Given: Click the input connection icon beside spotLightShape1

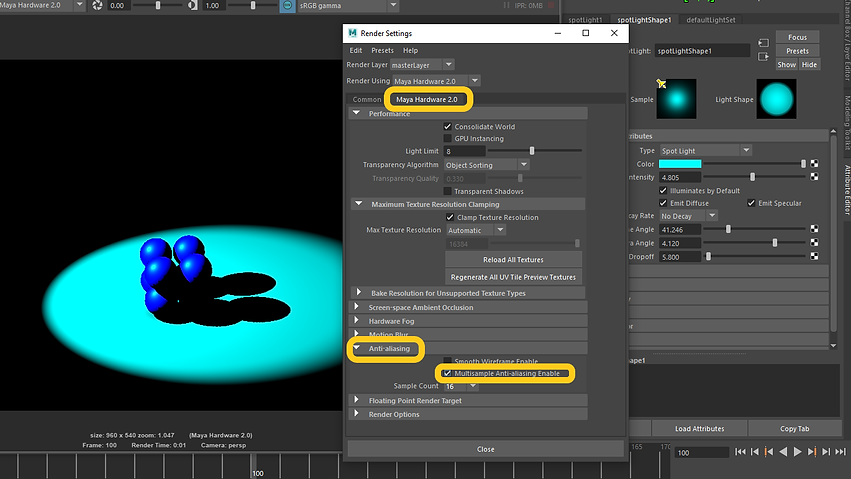Looking at the screenshot, I should coord(764,43).
